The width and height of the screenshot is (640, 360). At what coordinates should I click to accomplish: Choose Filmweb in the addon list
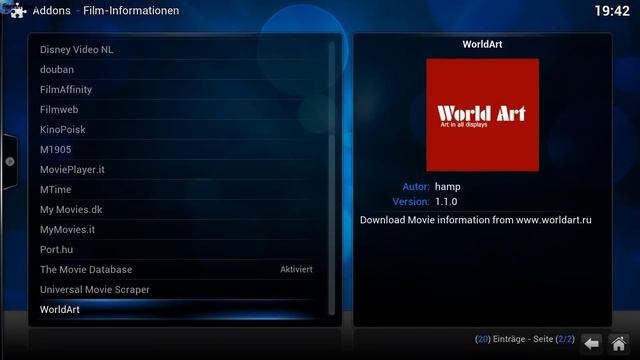(178, 109)
